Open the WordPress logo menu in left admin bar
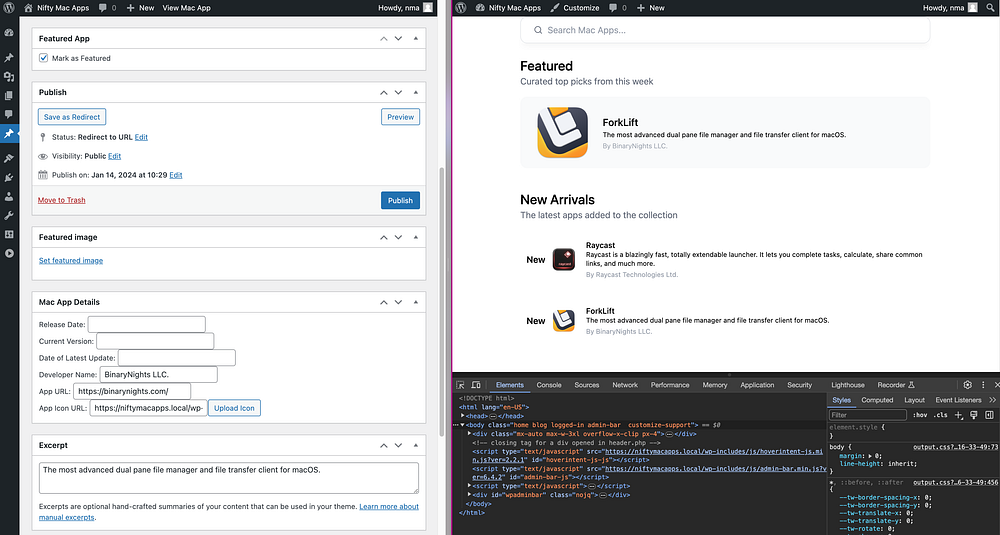 click(x=9, y=8)
